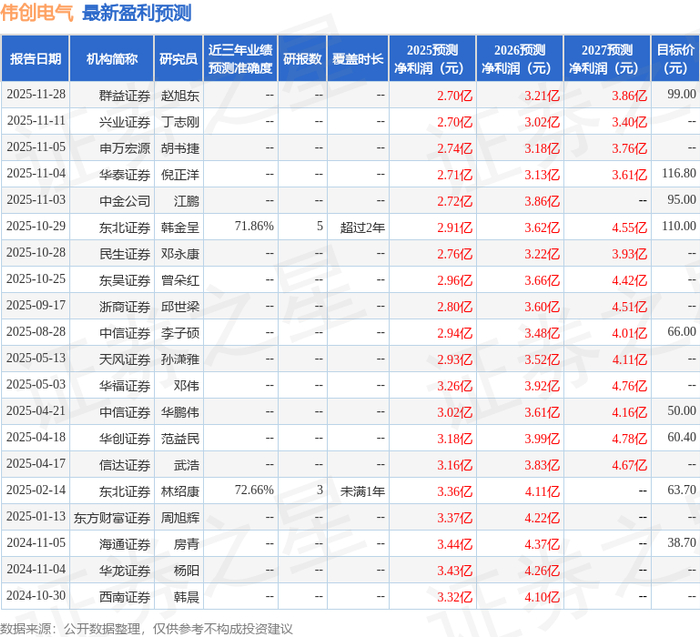Click 2027 forecast 4.76亿

pos(629,386)
